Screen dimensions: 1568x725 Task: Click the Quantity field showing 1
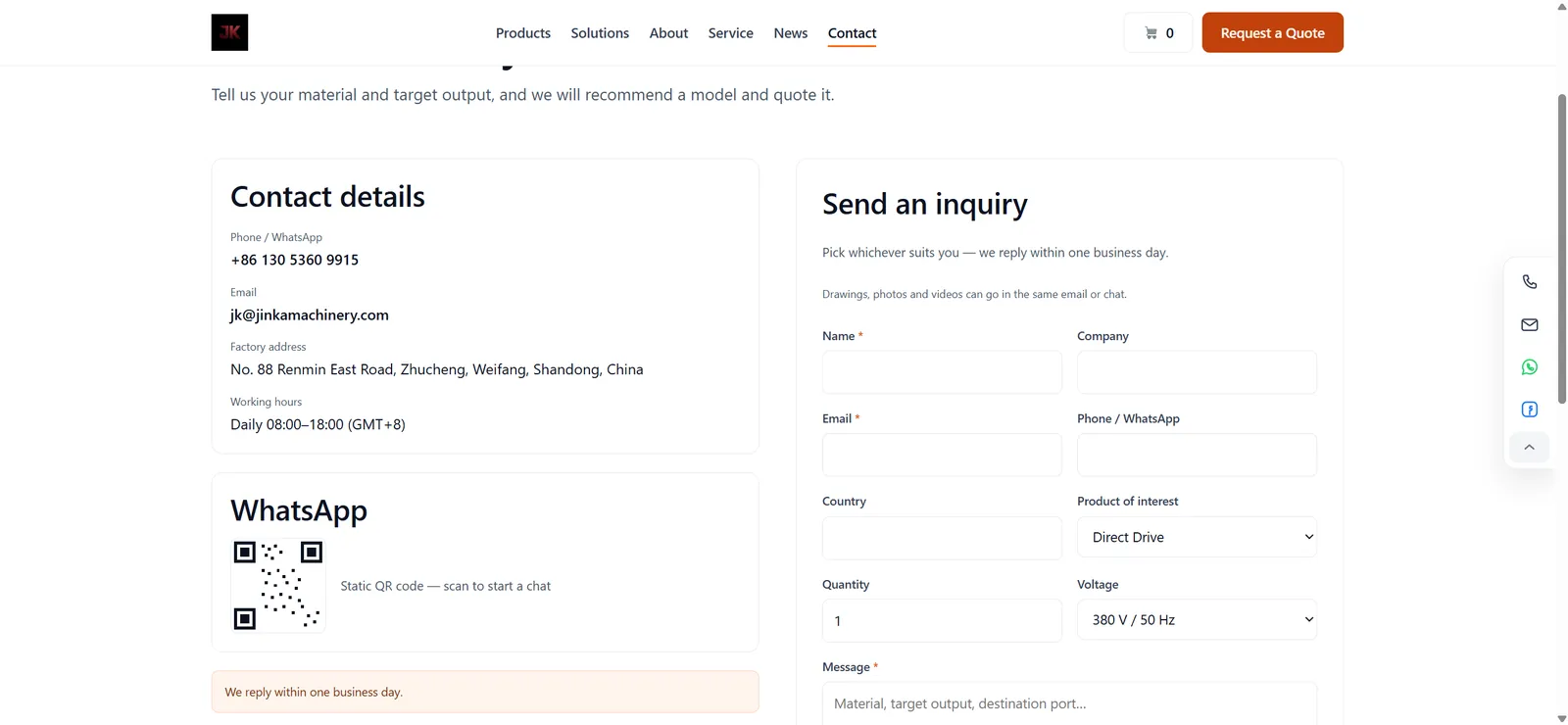942,621
